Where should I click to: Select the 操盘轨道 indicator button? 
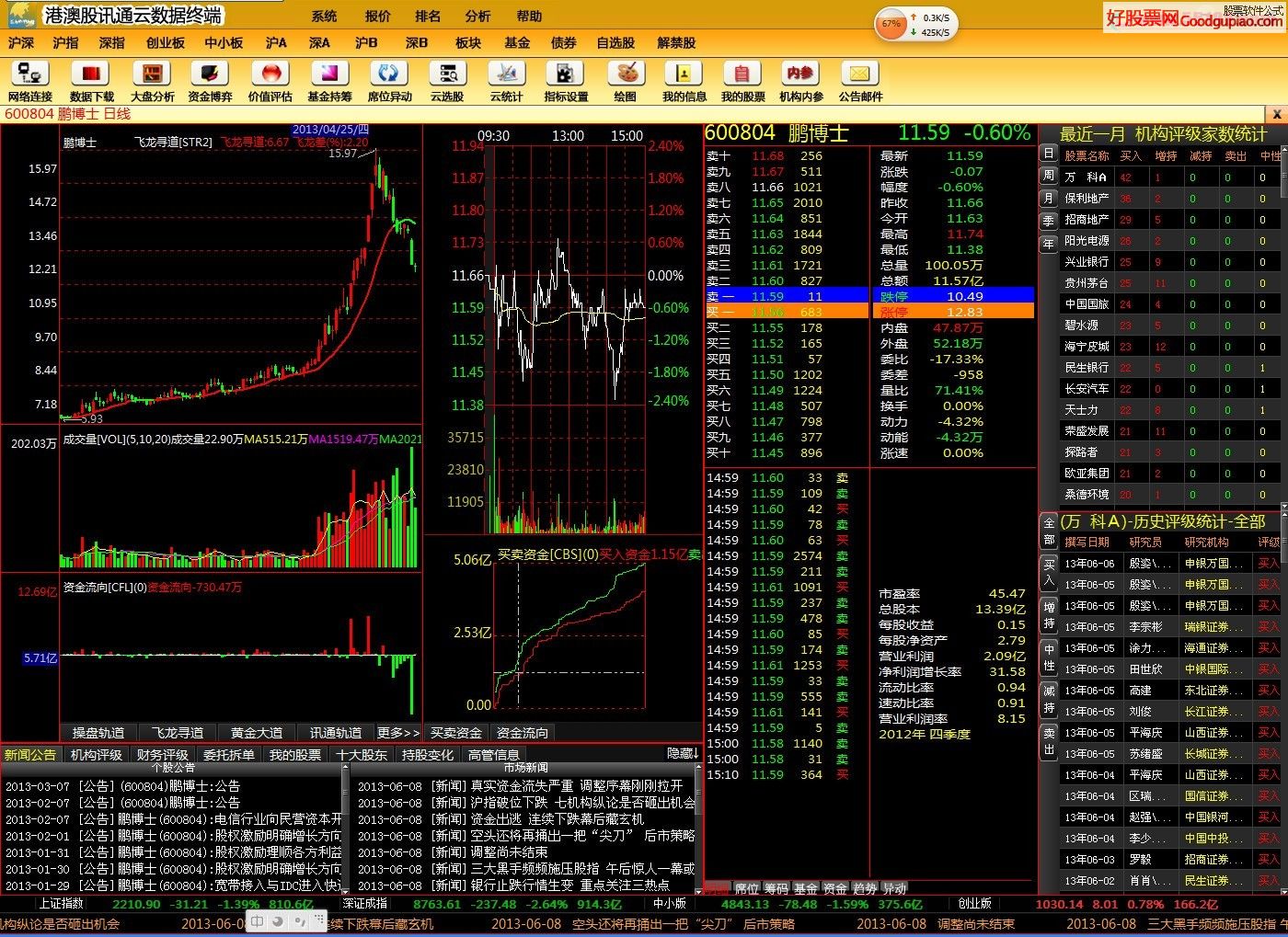pyautogui.click(x=98, y=733)
